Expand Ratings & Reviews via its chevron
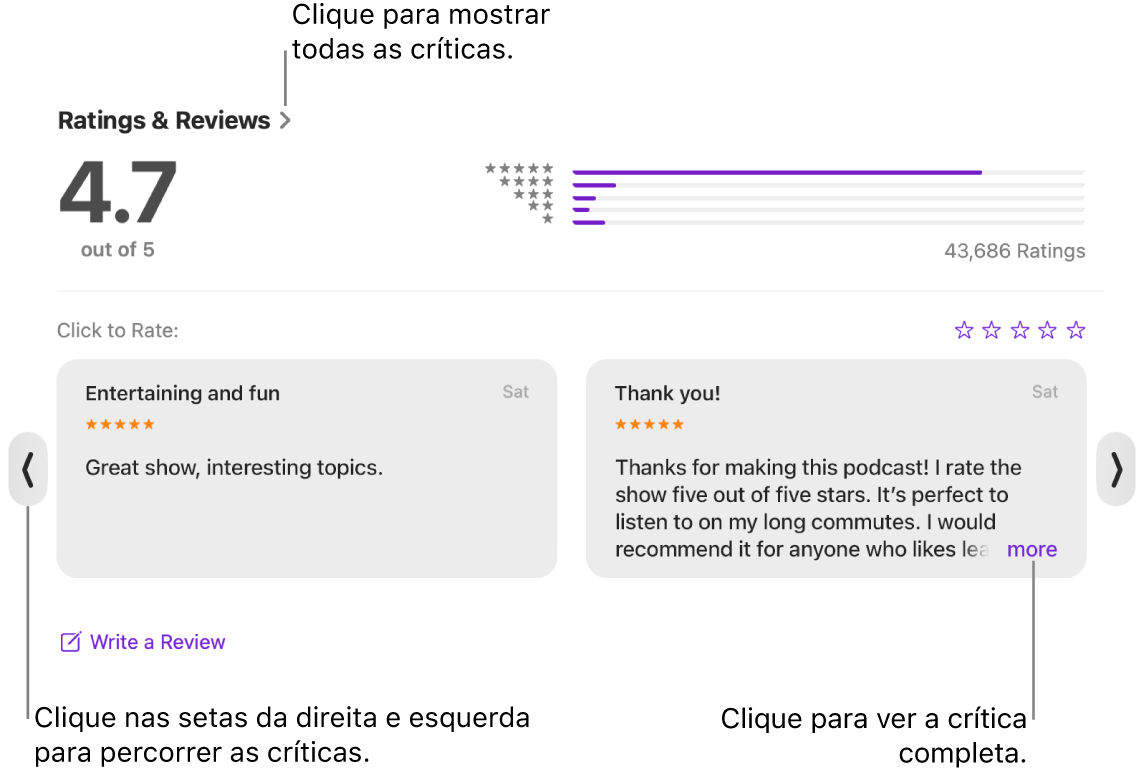The image size is (1144, 774). coord(287,120)
